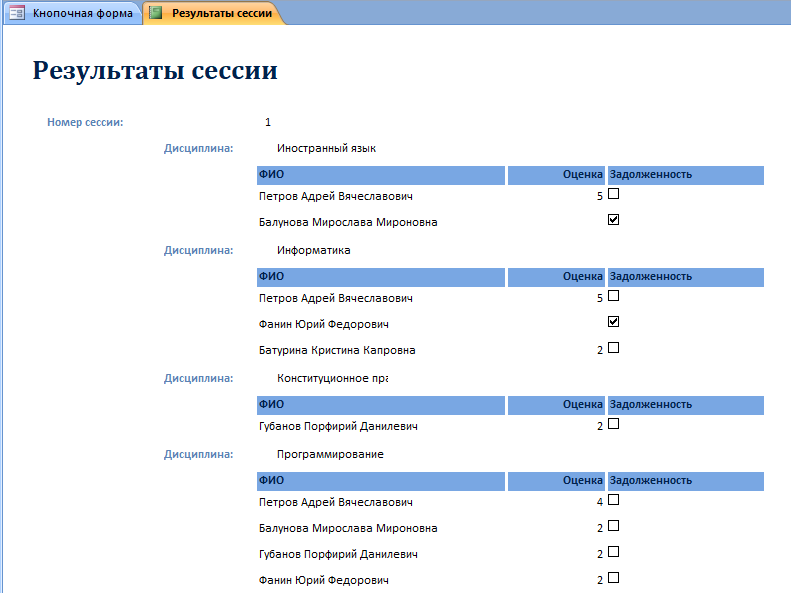791x593 pixels.
Task: Click Задолженность header under Конституционное право
Action: click(686, 405)
